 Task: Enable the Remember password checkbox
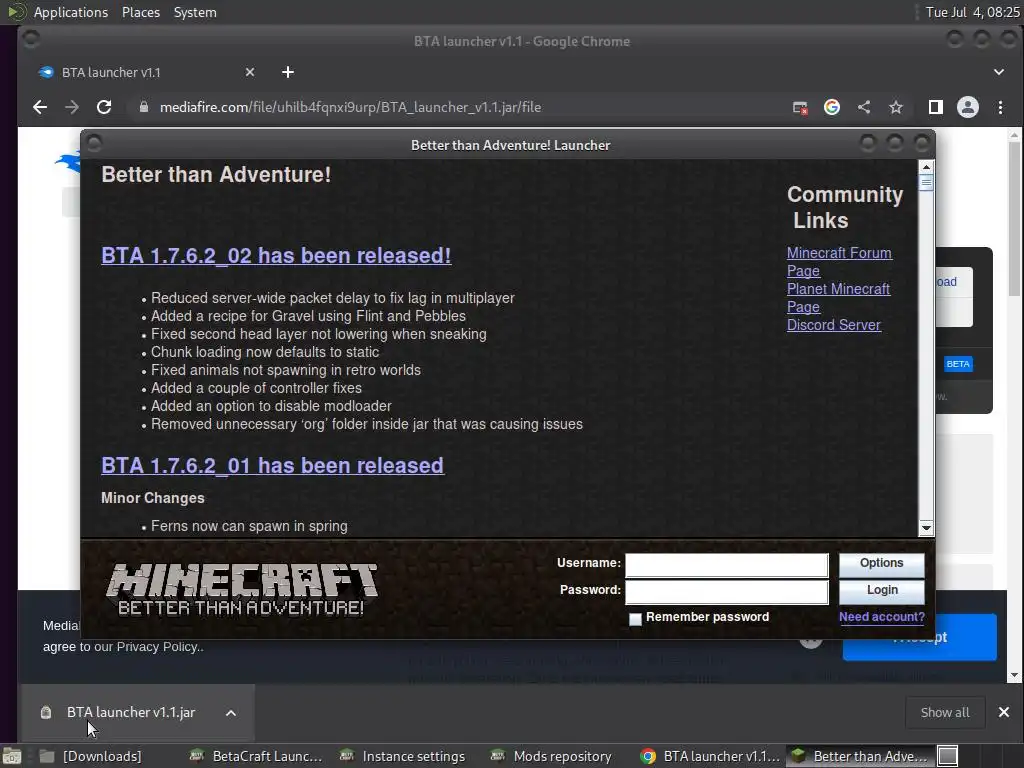635,619
